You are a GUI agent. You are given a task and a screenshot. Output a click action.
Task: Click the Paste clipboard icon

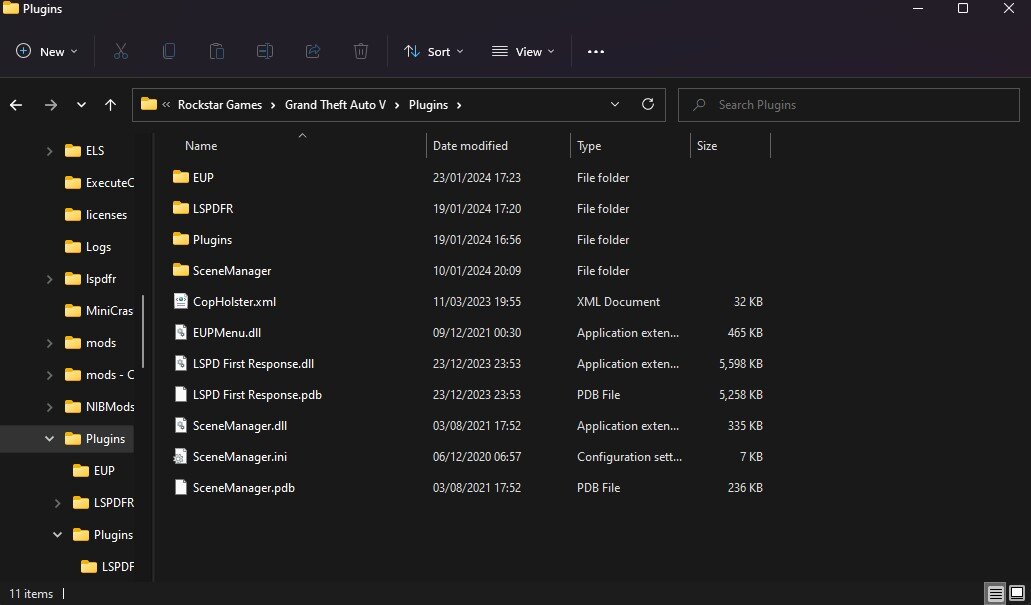(x=217, y=51)
